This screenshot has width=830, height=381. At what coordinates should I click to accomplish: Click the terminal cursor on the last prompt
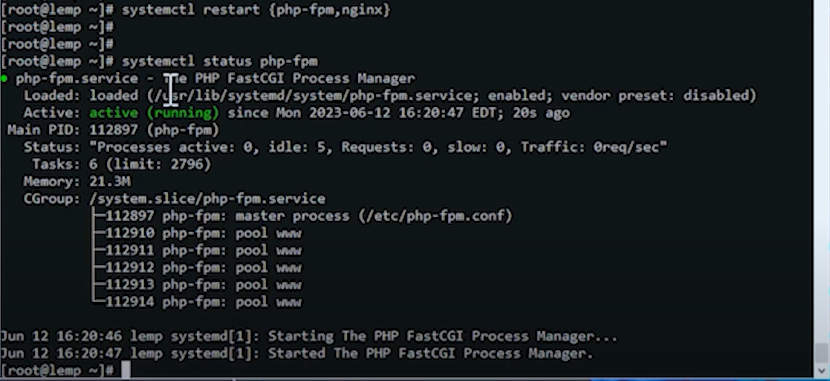pos(125,370)
